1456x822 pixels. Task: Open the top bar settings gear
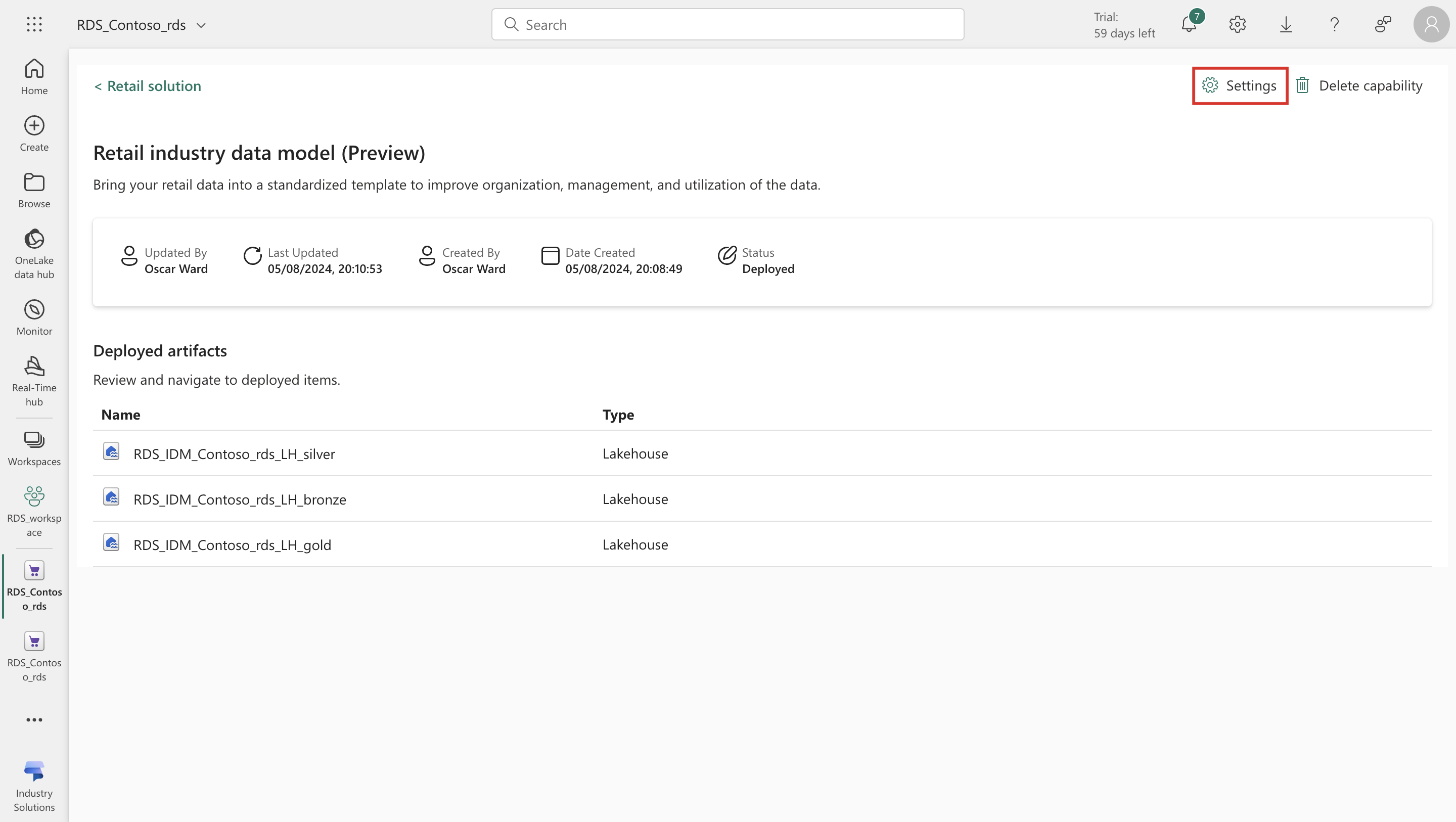point(1237,24)
